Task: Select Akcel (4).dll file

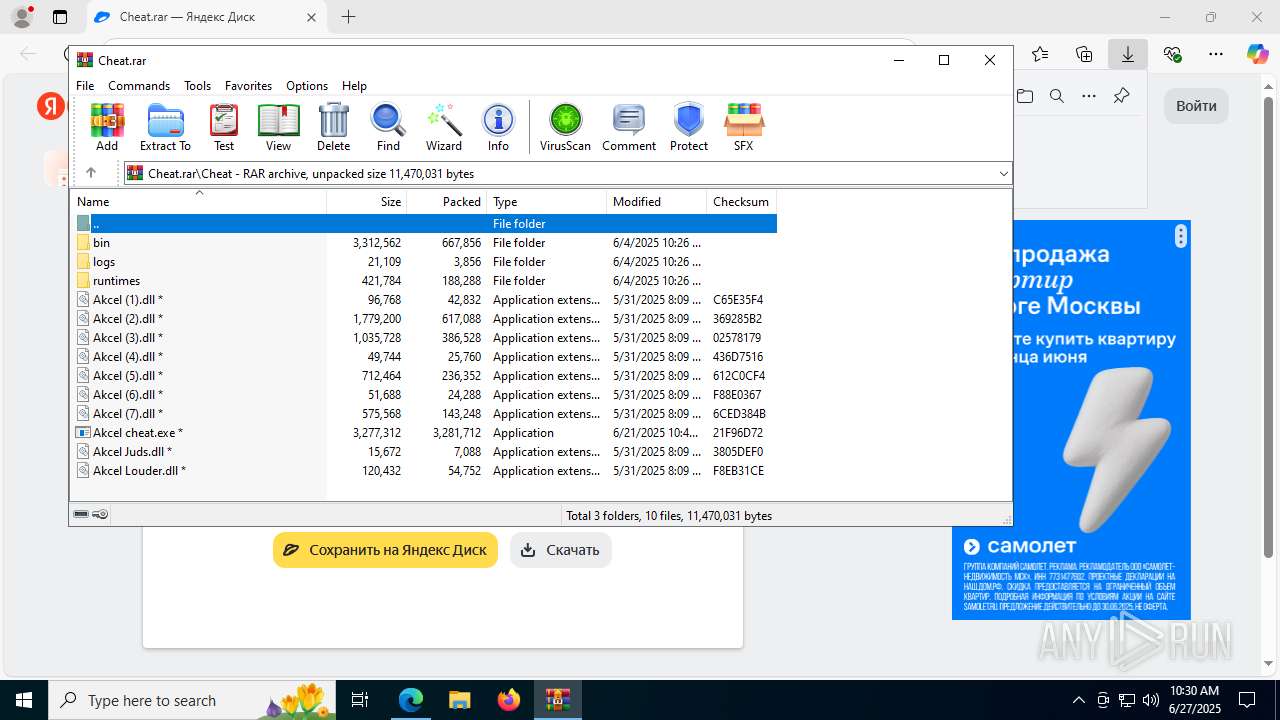Action: coord(424,357)
